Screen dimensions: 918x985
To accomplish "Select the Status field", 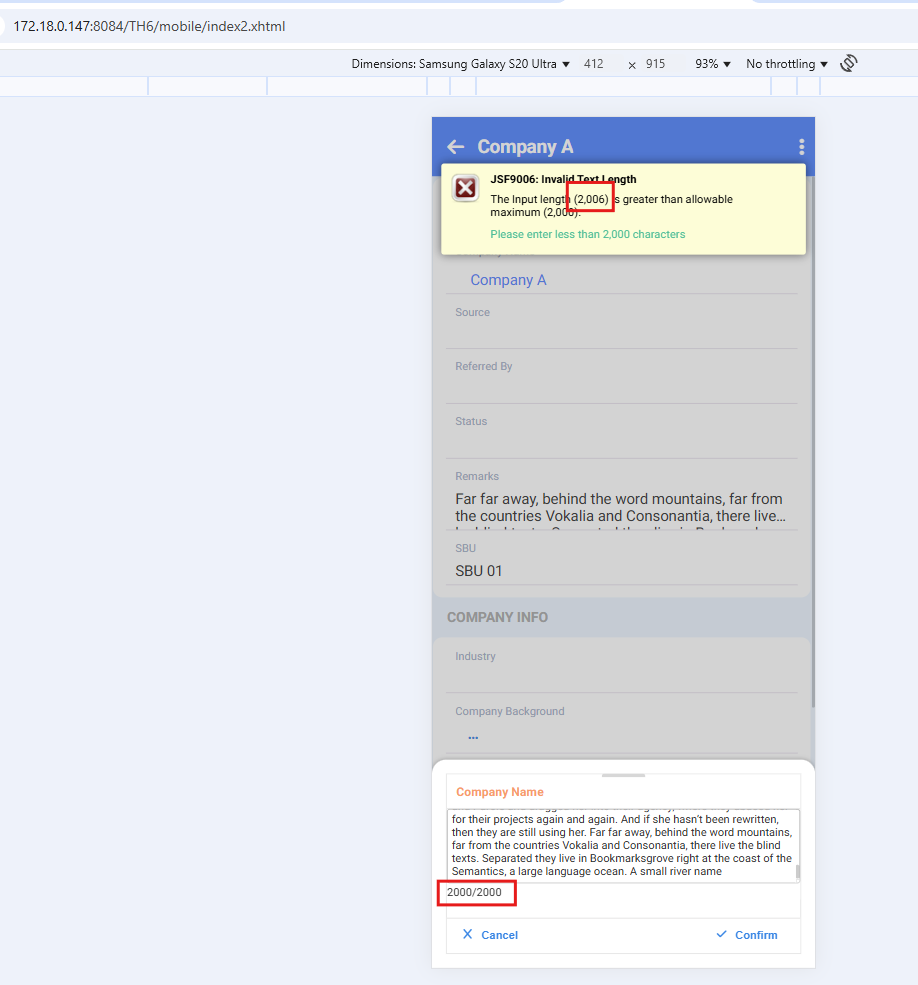I will 621,435.
